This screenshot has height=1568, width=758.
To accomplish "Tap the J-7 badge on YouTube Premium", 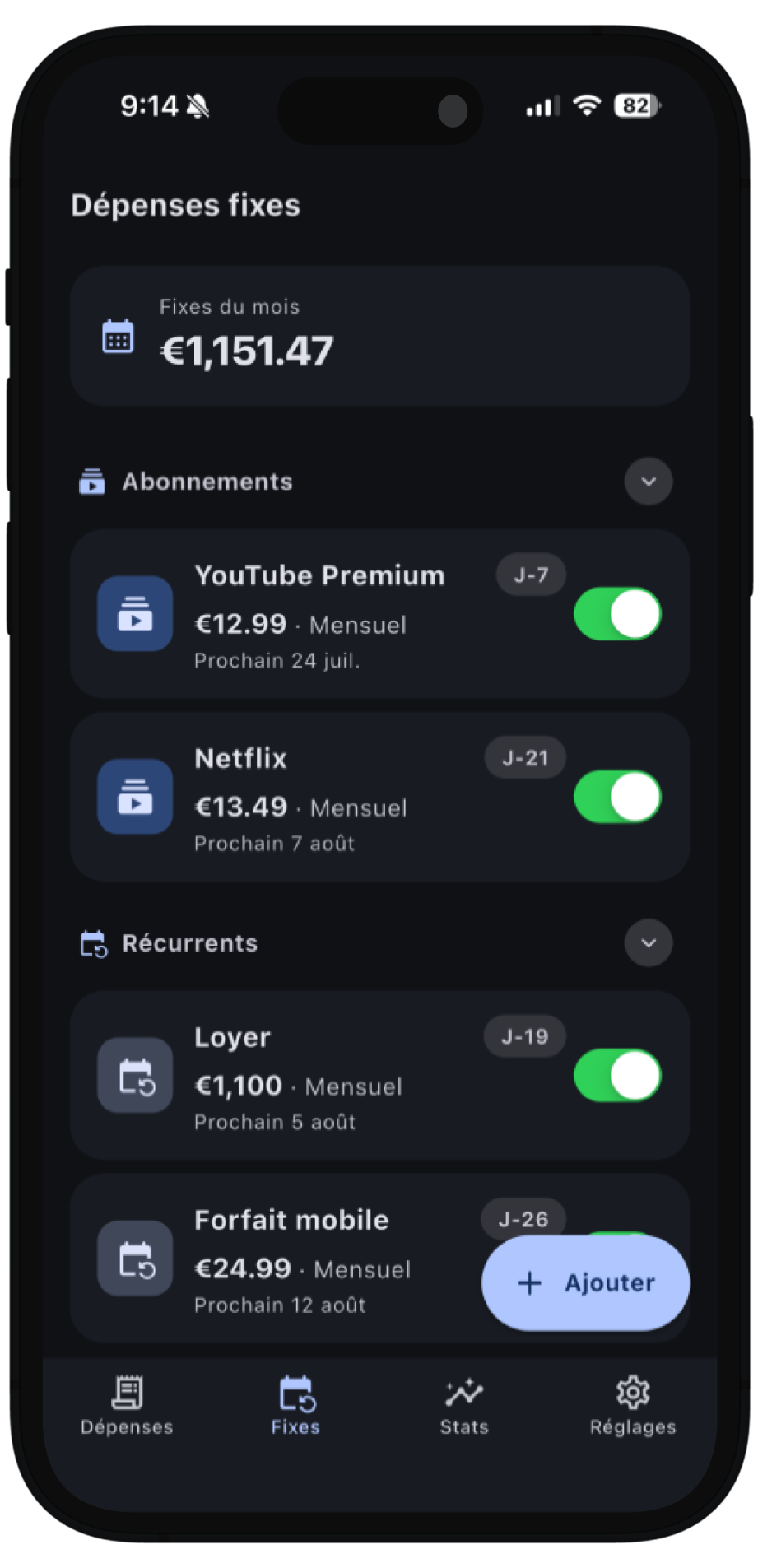I will [x=531, y=575].
